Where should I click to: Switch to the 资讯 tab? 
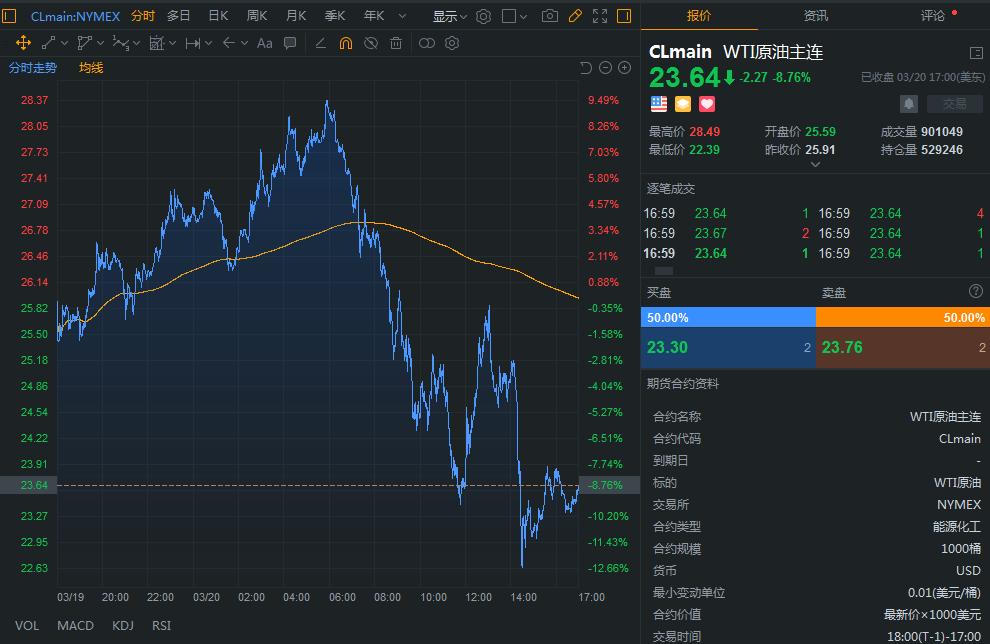tap(814, 15)
